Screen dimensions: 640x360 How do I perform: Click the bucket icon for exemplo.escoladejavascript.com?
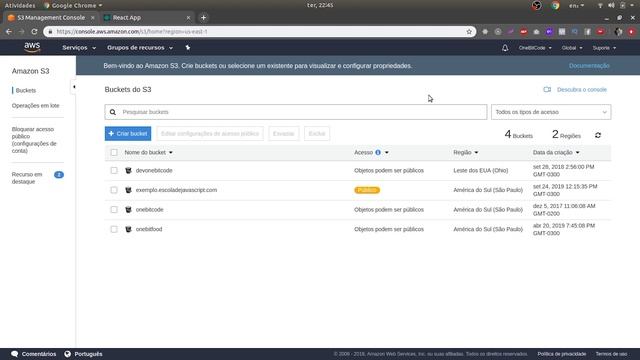click(x=128, y=190)
